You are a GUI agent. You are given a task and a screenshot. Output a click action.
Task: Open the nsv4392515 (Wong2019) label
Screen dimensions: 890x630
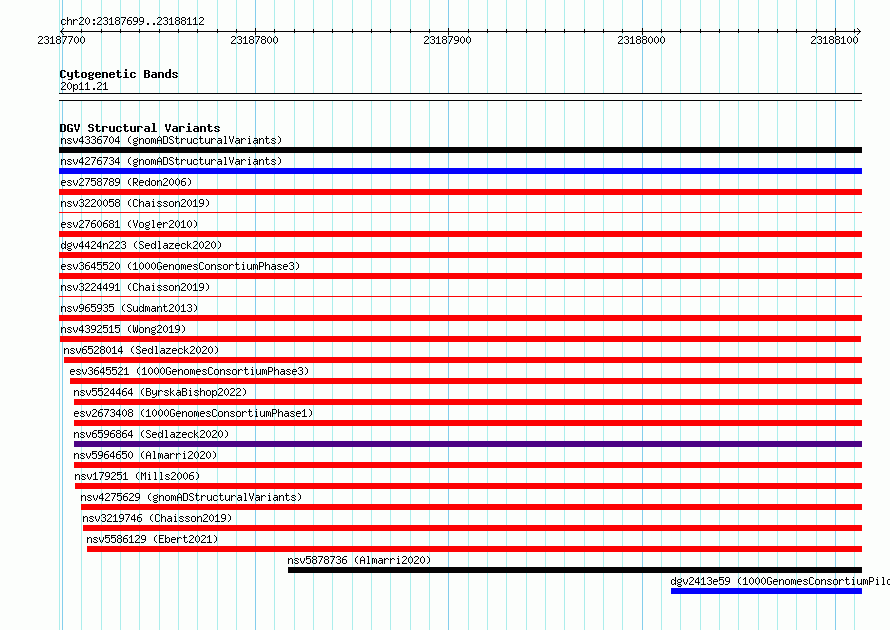[x=123, y=329]
